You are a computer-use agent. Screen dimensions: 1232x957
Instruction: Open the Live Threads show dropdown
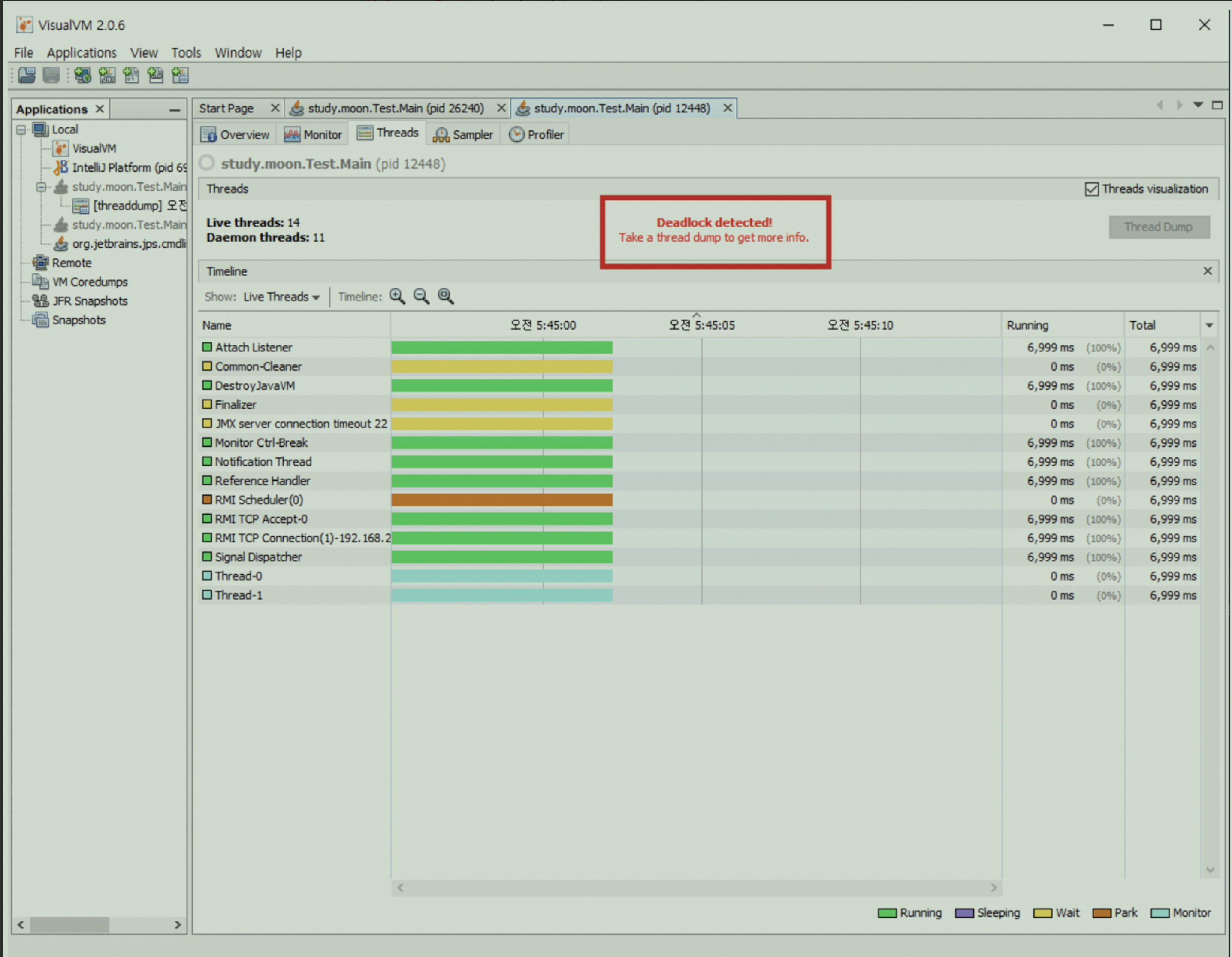tap(281, 297)
